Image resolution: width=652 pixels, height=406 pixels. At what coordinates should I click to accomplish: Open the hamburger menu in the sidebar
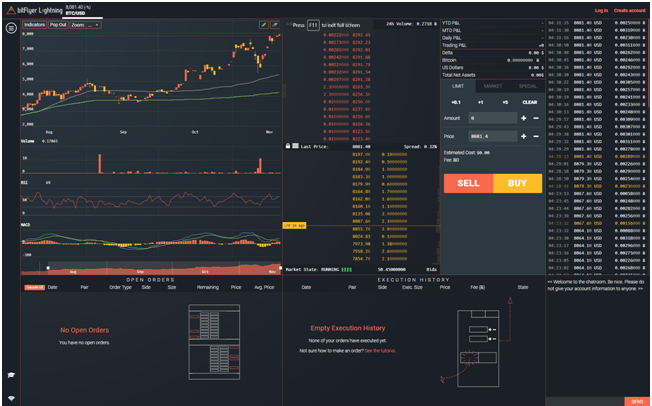pyautogui.click(x=11, y=28)
